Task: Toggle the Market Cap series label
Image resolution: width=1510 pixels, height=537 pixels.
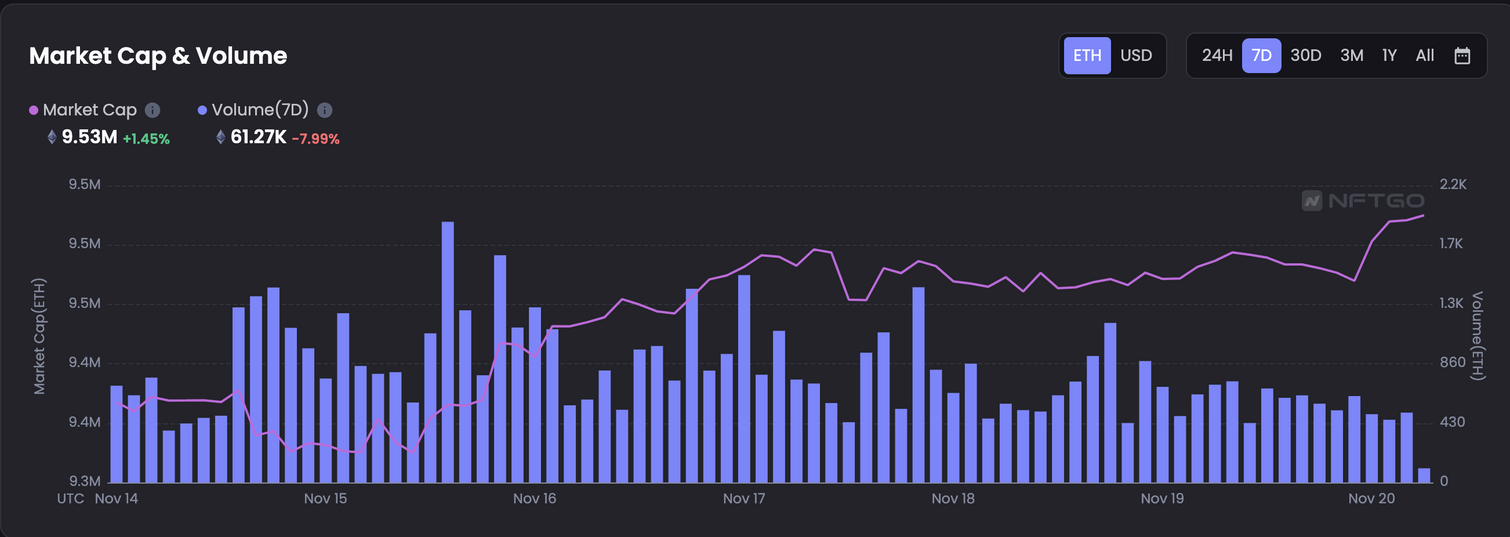Action: tap(89, 111)
